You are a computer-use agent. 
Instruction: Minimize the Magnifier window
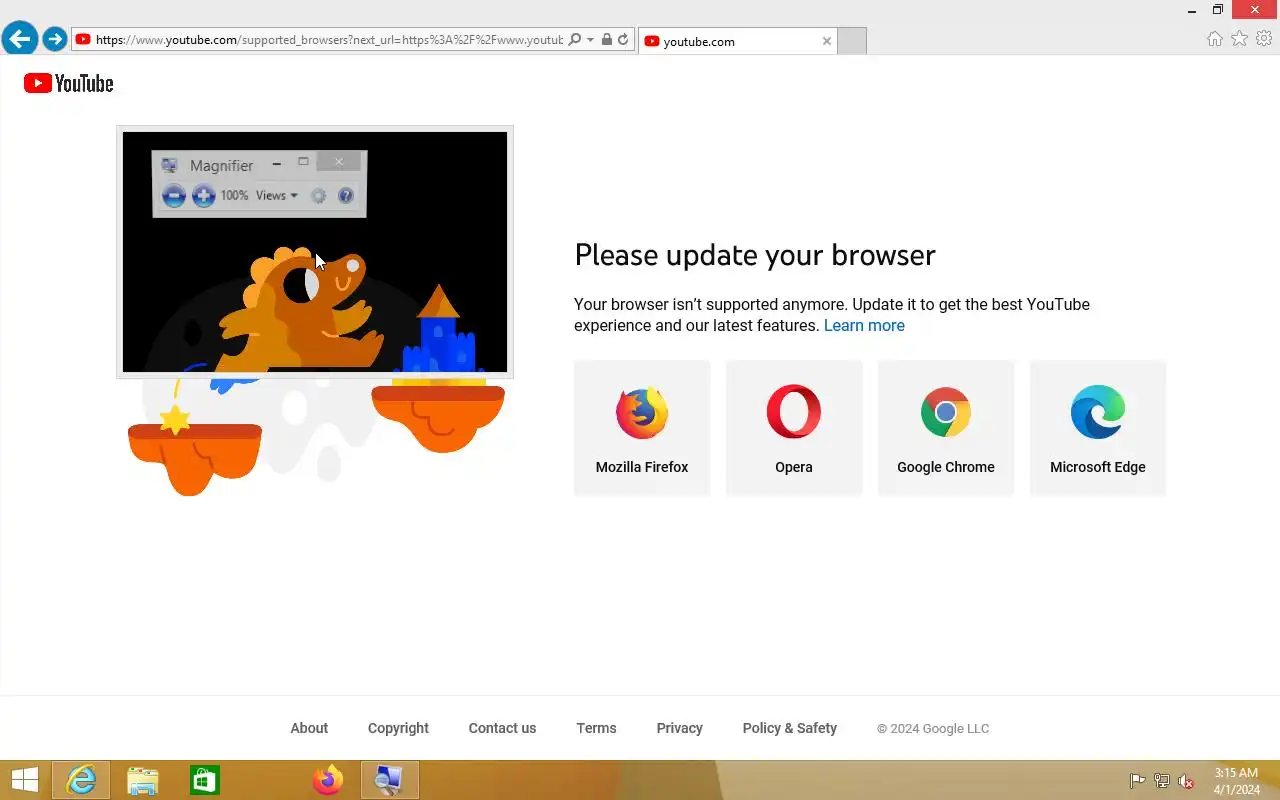coord(276,163)
